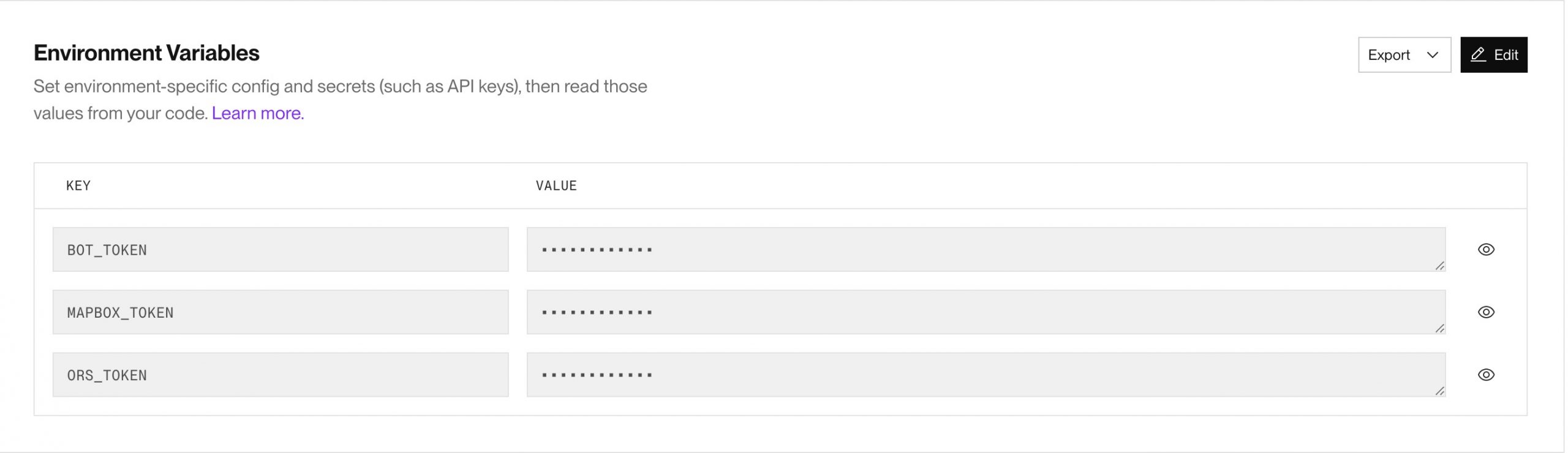Open the Export dropdown
The image size is (1568, 453).
(1403, 55)
